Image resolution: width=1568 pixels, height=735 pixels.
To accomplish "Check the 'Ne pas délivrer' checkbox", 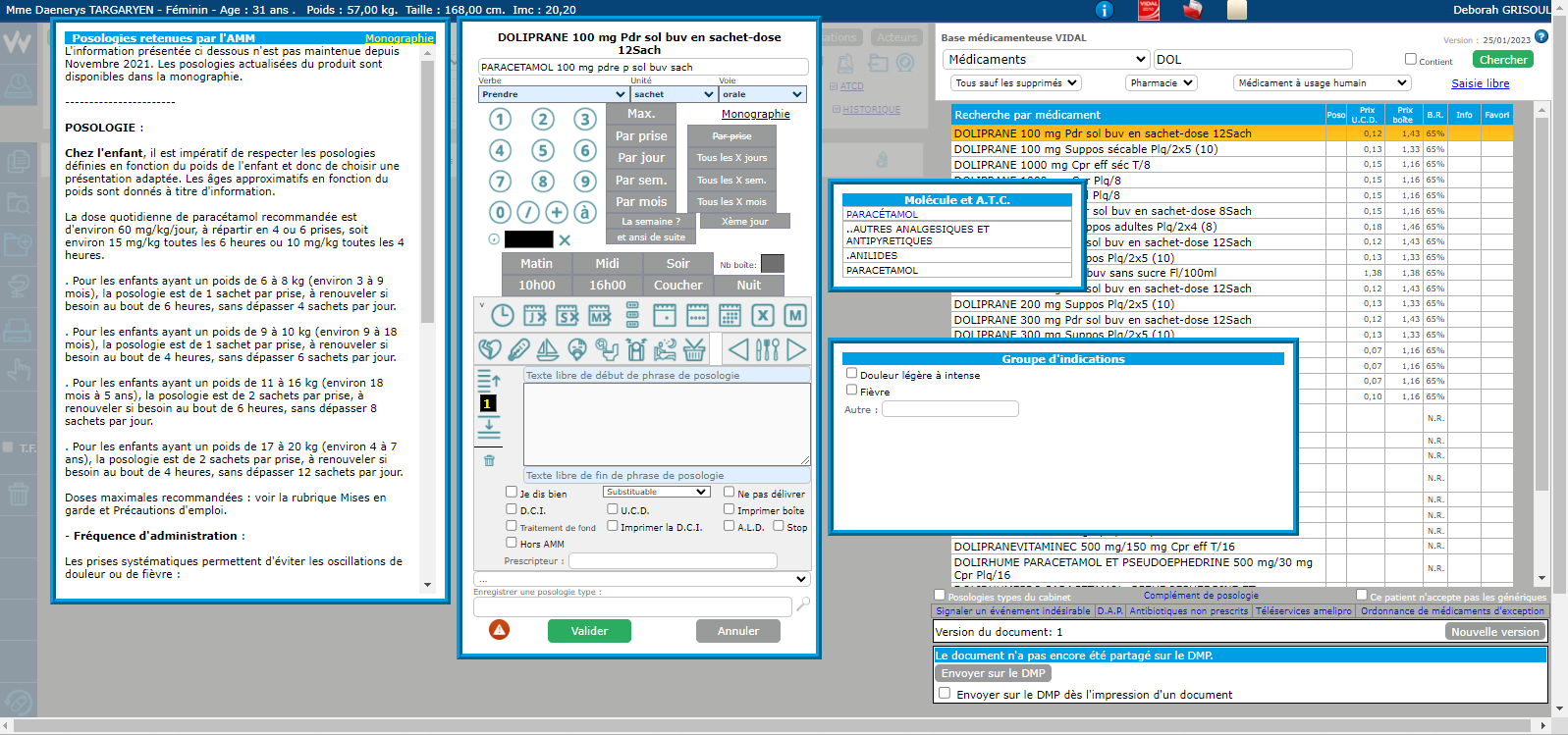I will pos(729,492).
